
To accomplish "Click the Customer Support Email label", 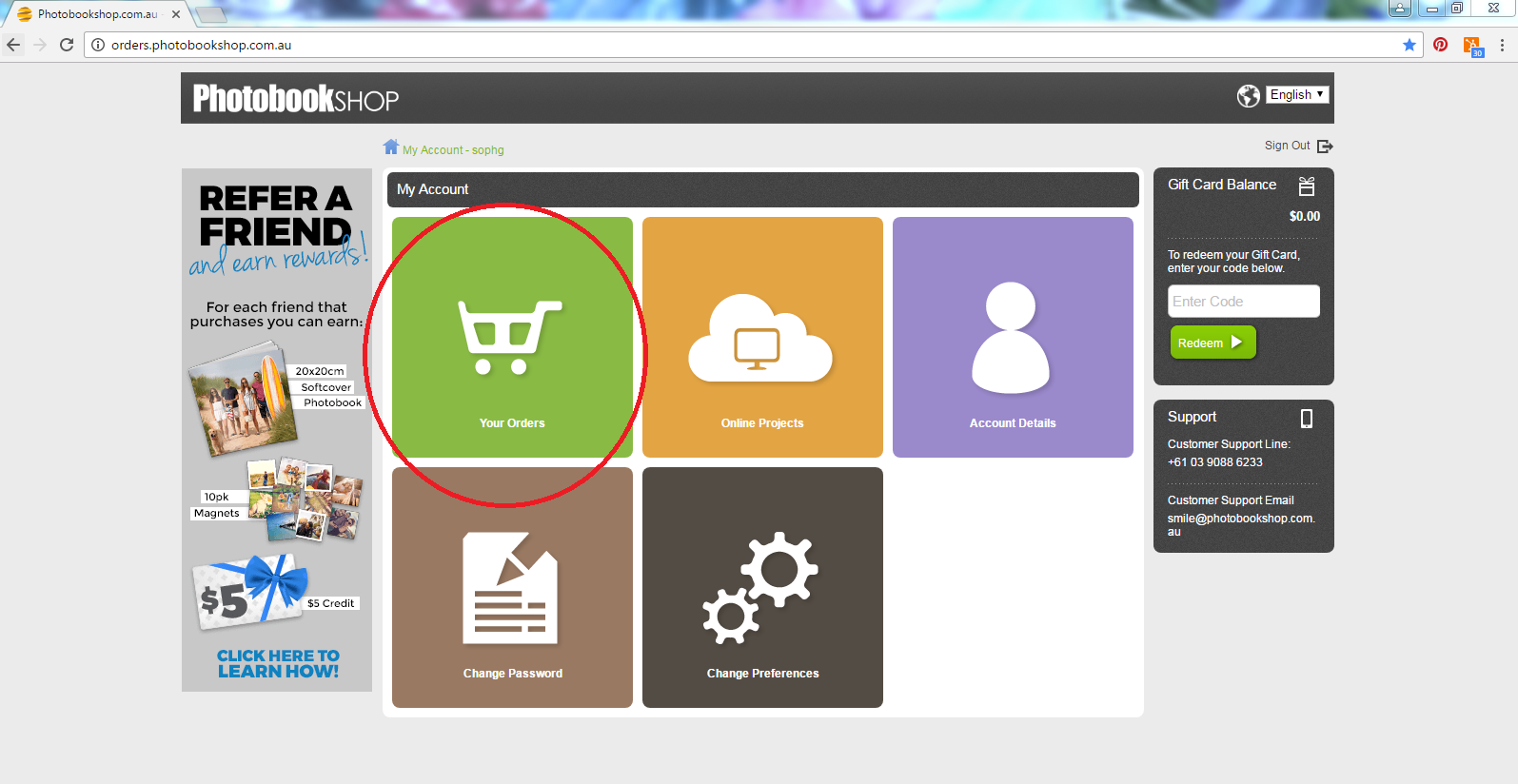I will click(1231, 500).
